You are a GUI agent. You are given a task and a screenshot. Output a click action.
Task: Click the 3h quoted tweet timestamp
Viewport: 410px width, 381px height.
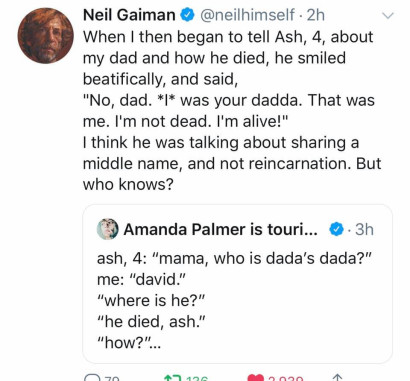click(x=364, y=229)
